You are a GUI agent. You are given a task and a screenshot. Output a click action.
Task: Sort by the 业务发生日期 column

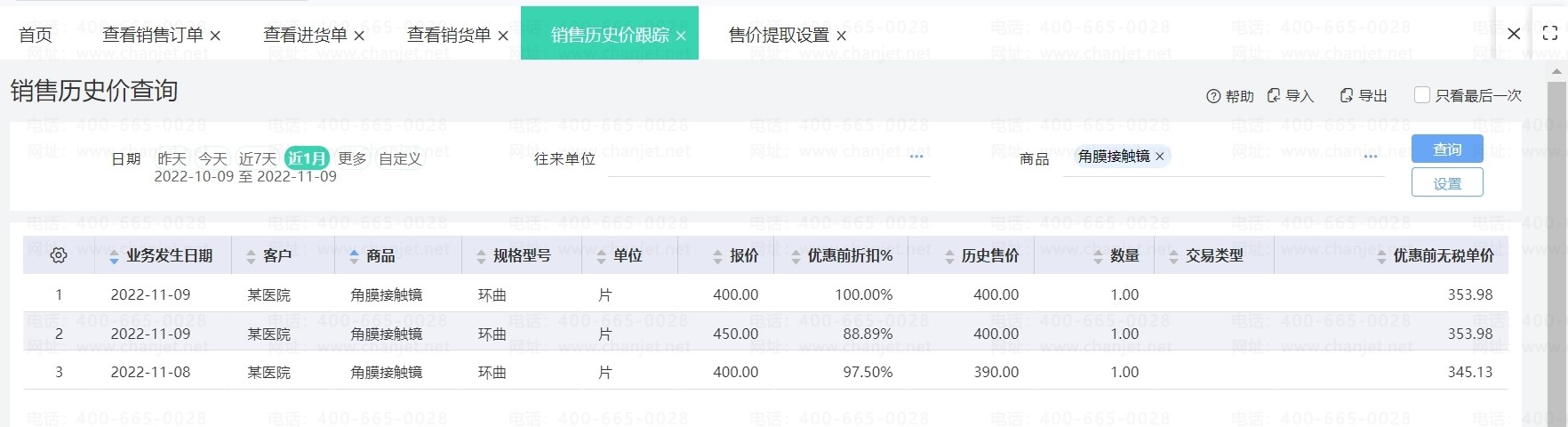pos(169,256)
